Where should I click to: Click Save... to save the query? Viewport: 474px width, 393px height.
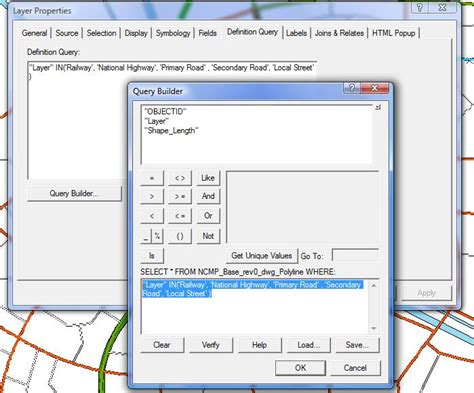point(357,345)
